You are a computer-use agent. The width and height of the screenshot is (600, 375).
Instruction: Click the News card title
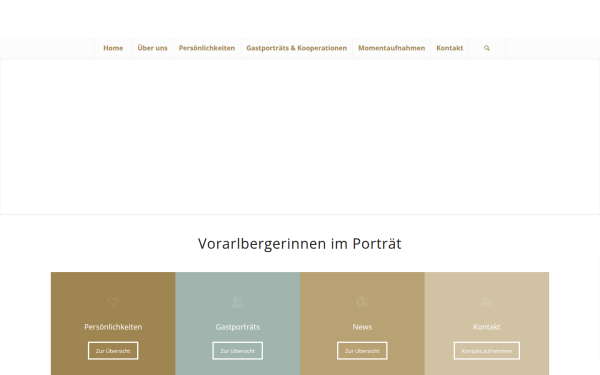[x=362, y=327]
